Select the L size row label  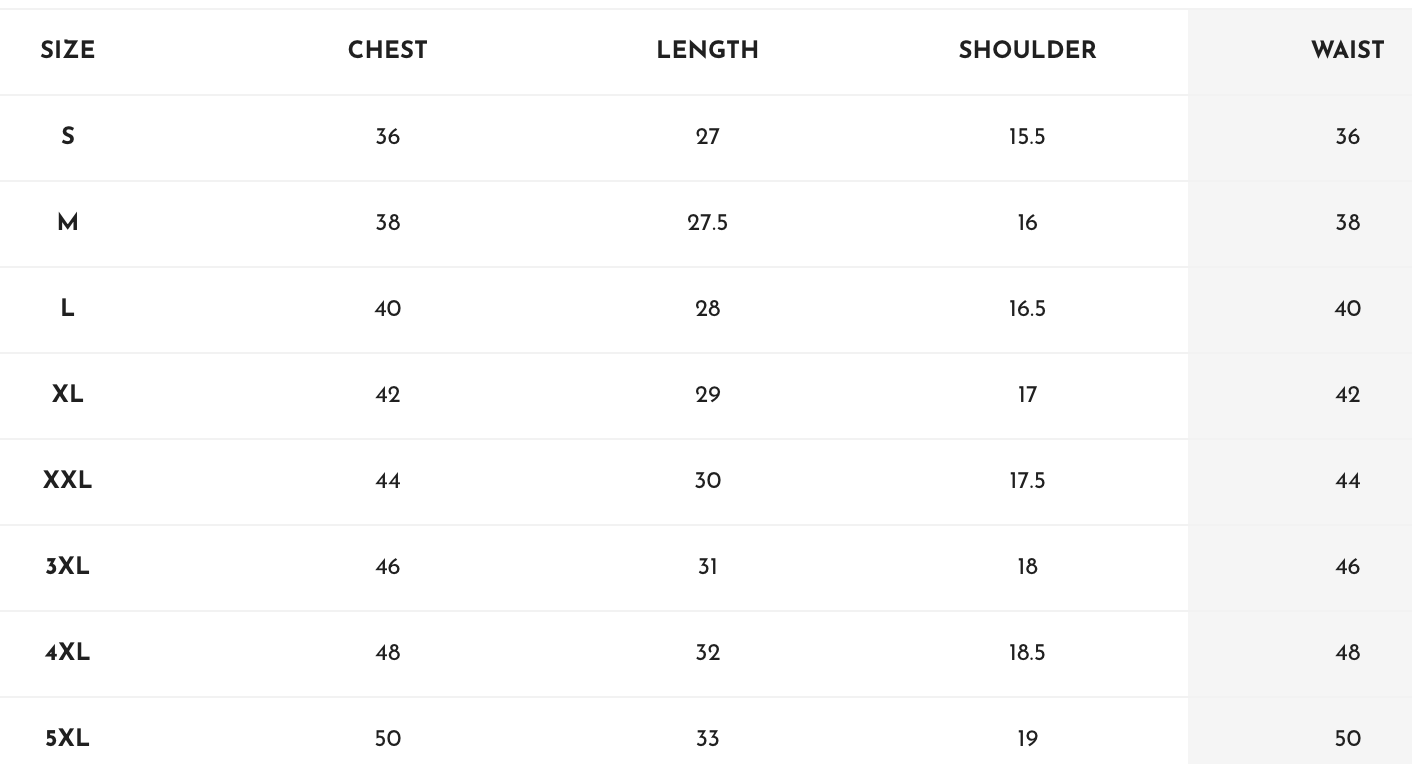68,308
